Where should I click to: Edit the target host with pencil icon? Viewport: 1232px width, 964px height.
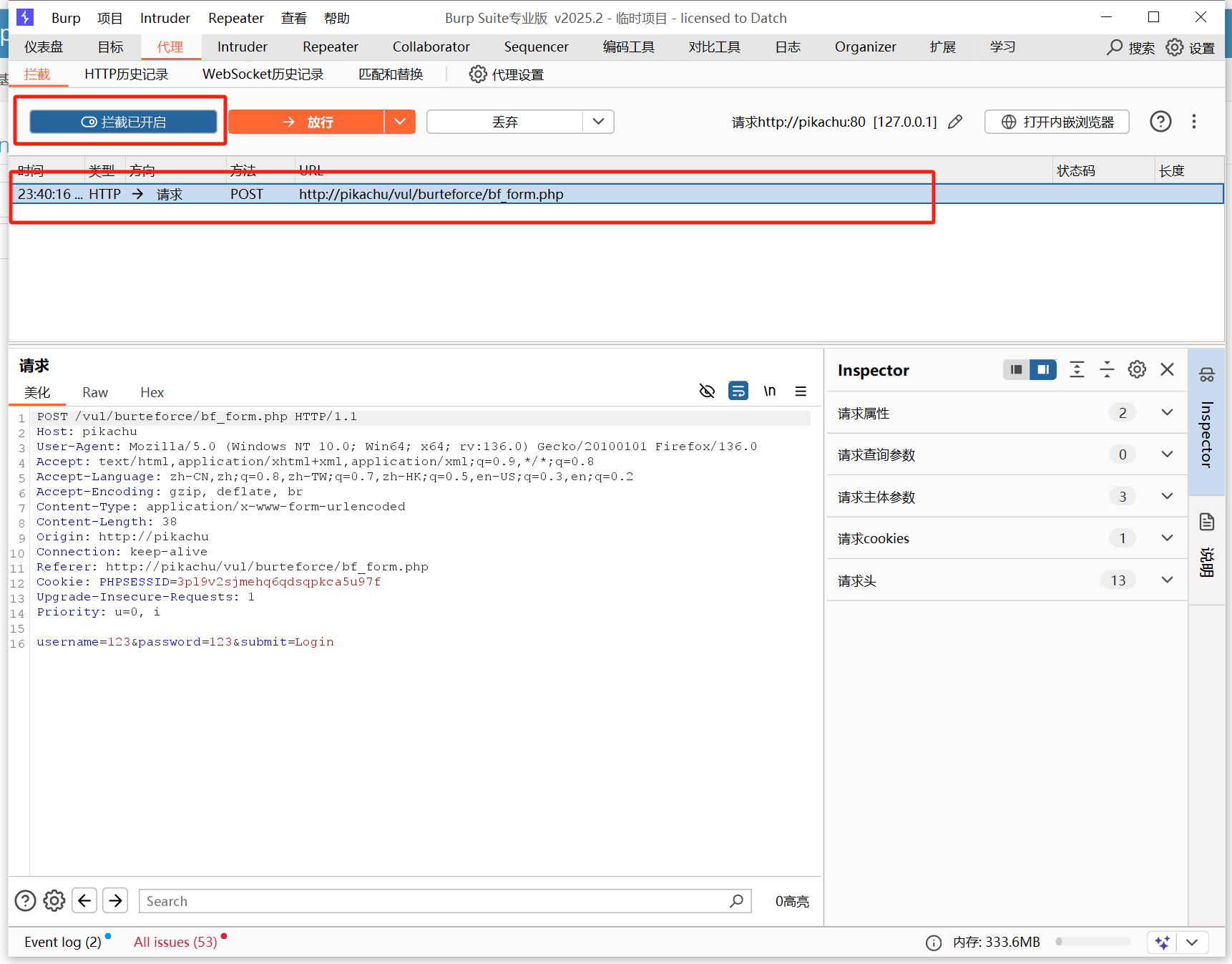(x=955, y=122)
